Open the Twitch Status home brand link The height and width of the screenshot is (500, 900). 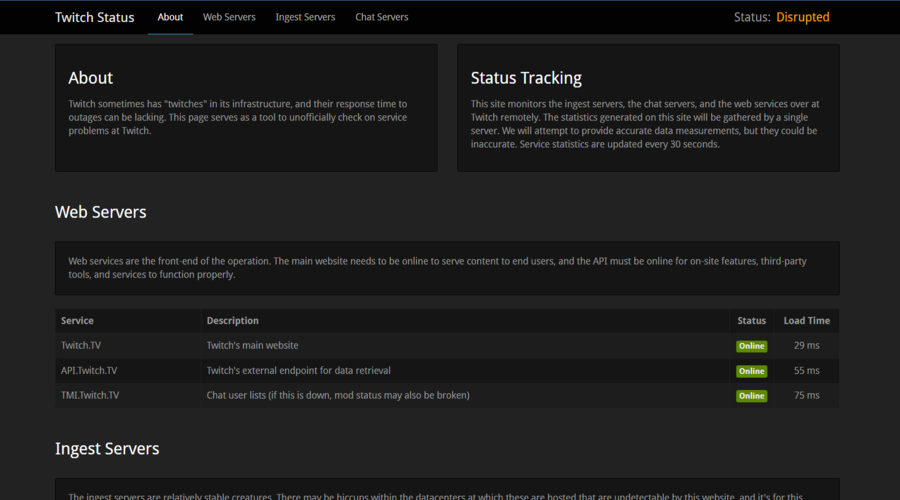95,17
